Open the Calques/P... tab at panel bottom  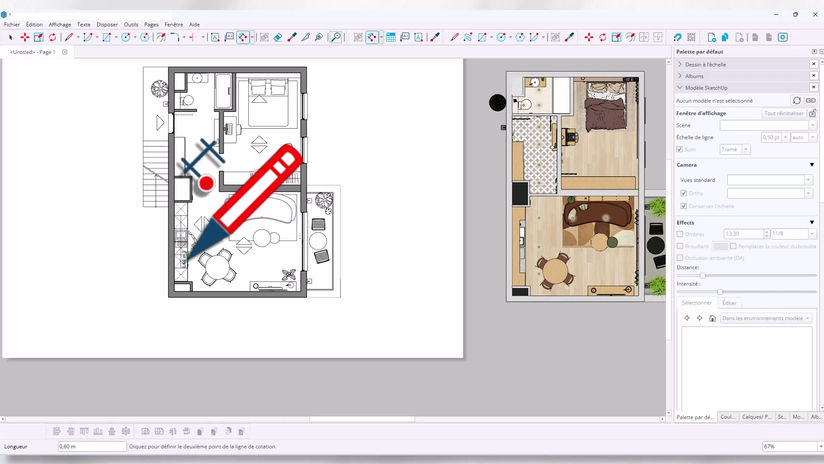point(756,417)
